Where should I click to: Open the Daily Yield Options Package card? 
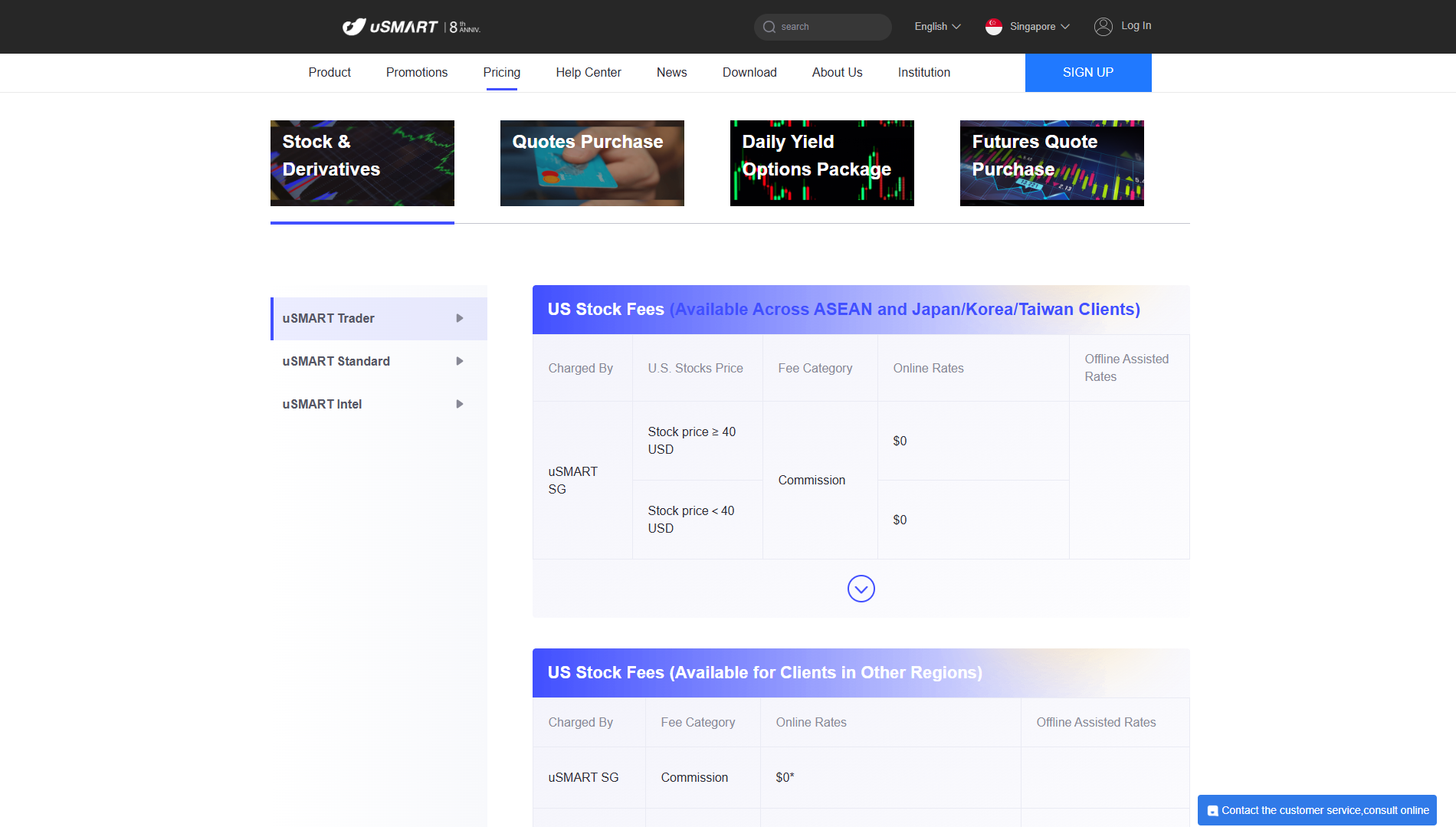[821, 163]
